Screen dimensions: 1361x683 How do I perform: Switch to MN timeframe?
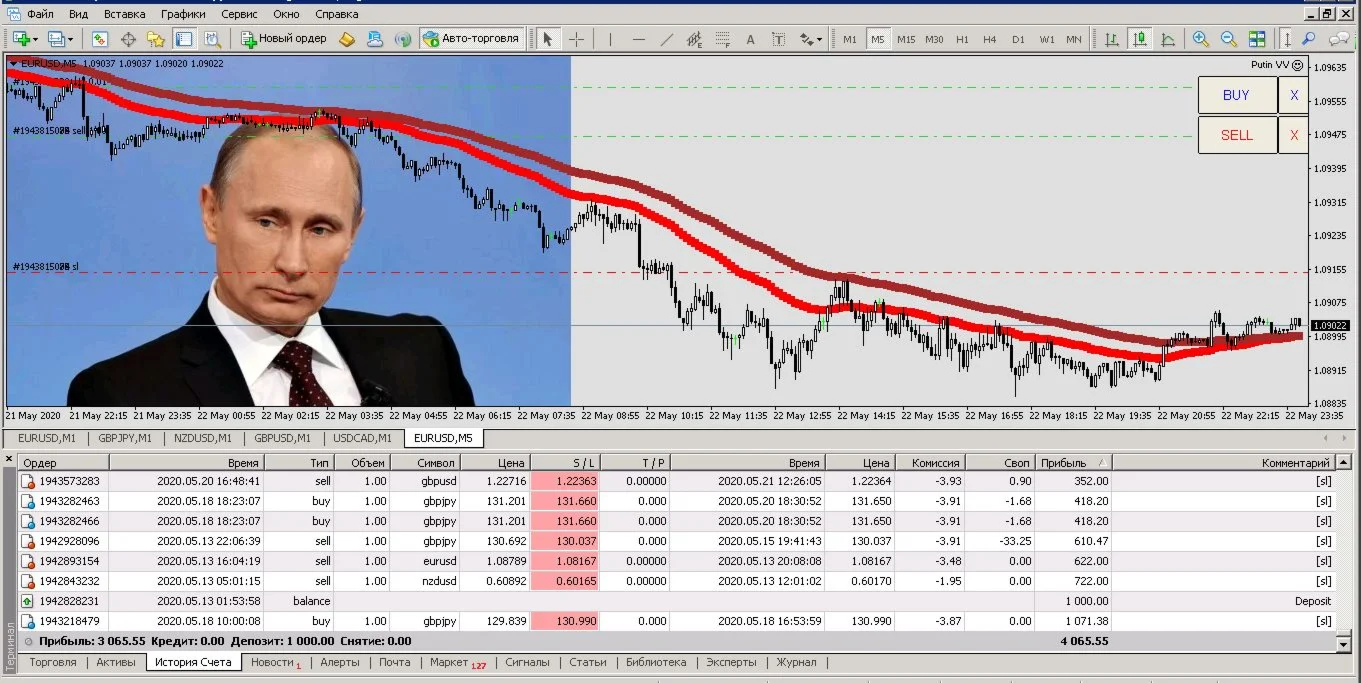point(1074,39)
